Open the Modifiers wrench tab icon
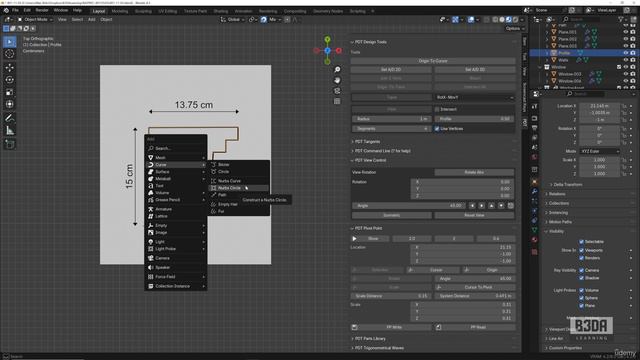The width and height of the screenshot is (640, 360). click(535, 191)
